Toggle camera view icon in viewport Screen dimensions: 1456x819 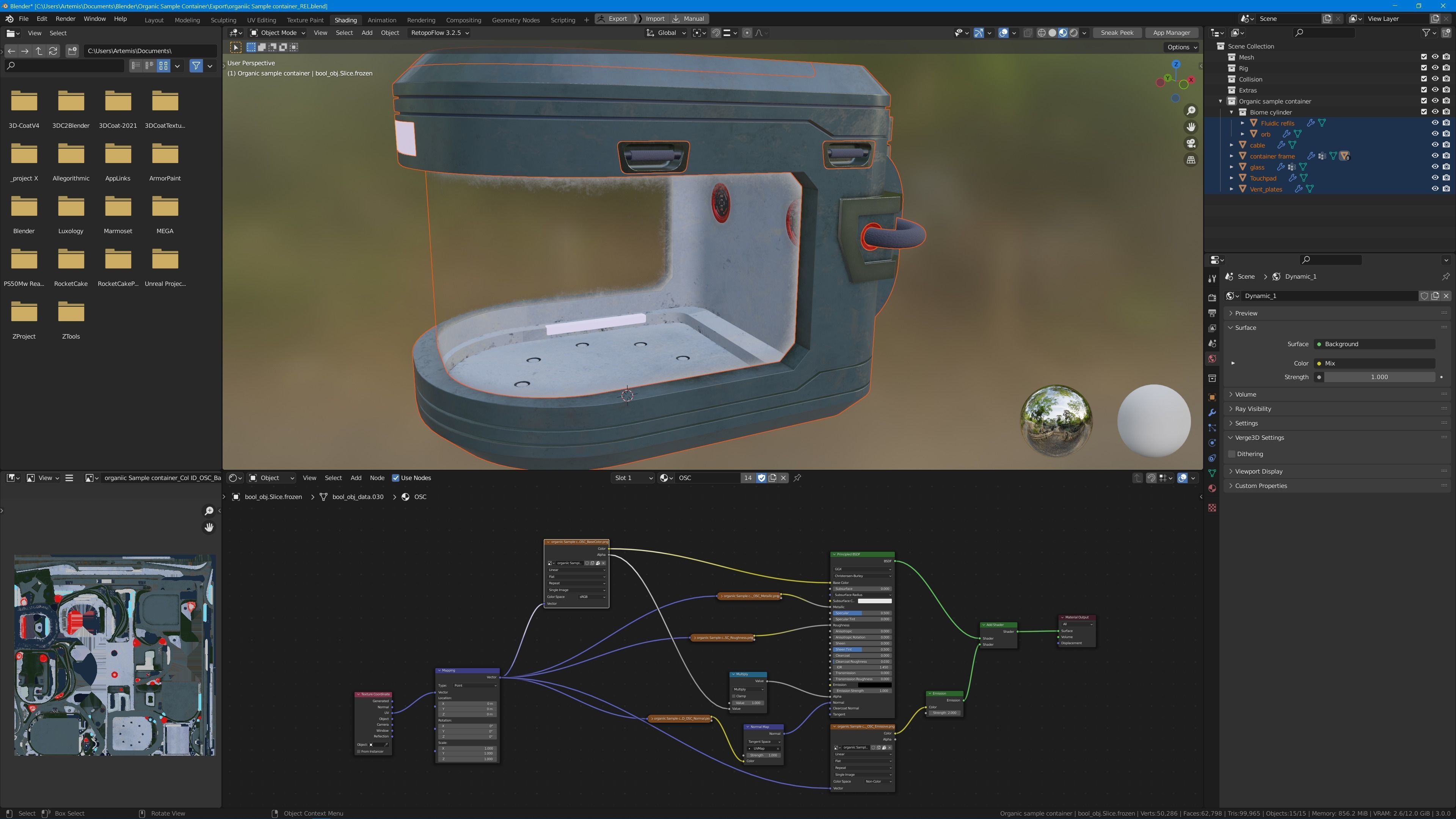pyautogui.click(x=1191, y=144)
